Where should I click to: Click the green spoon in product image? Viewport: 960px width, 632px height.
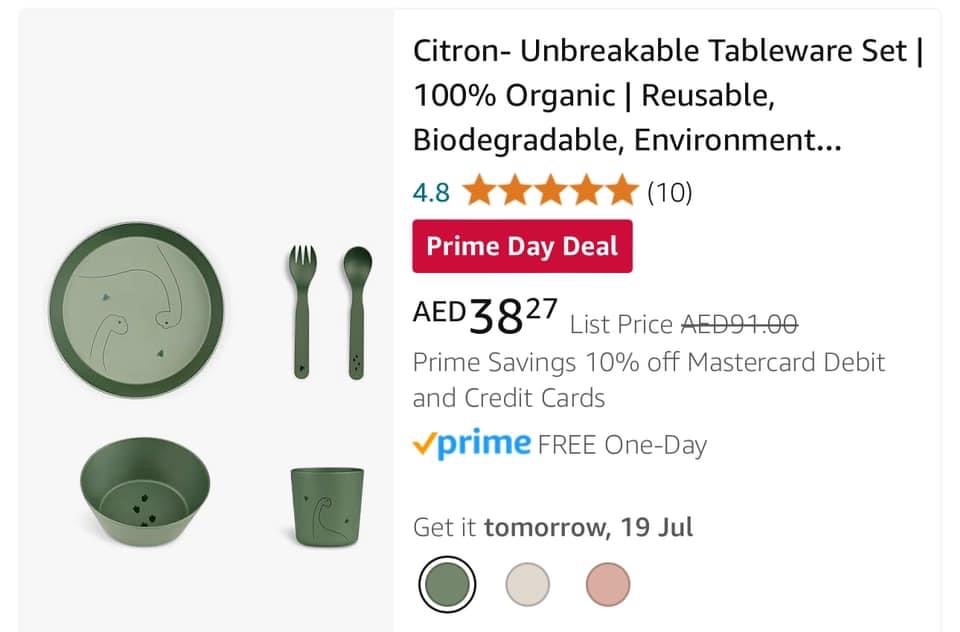[x=357, y=311]
